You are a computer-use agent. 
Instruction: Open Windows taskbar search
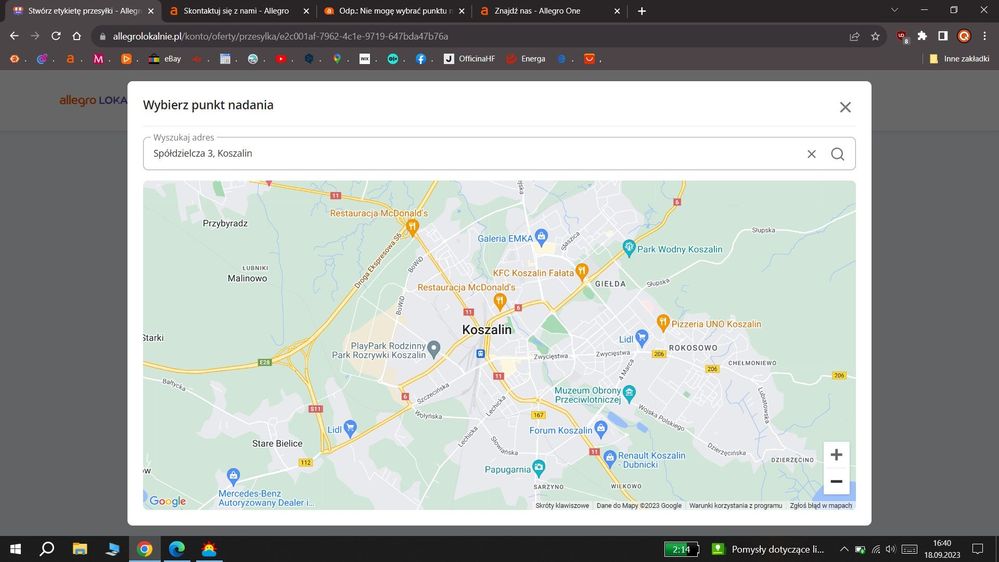click(x=47, y=549)
